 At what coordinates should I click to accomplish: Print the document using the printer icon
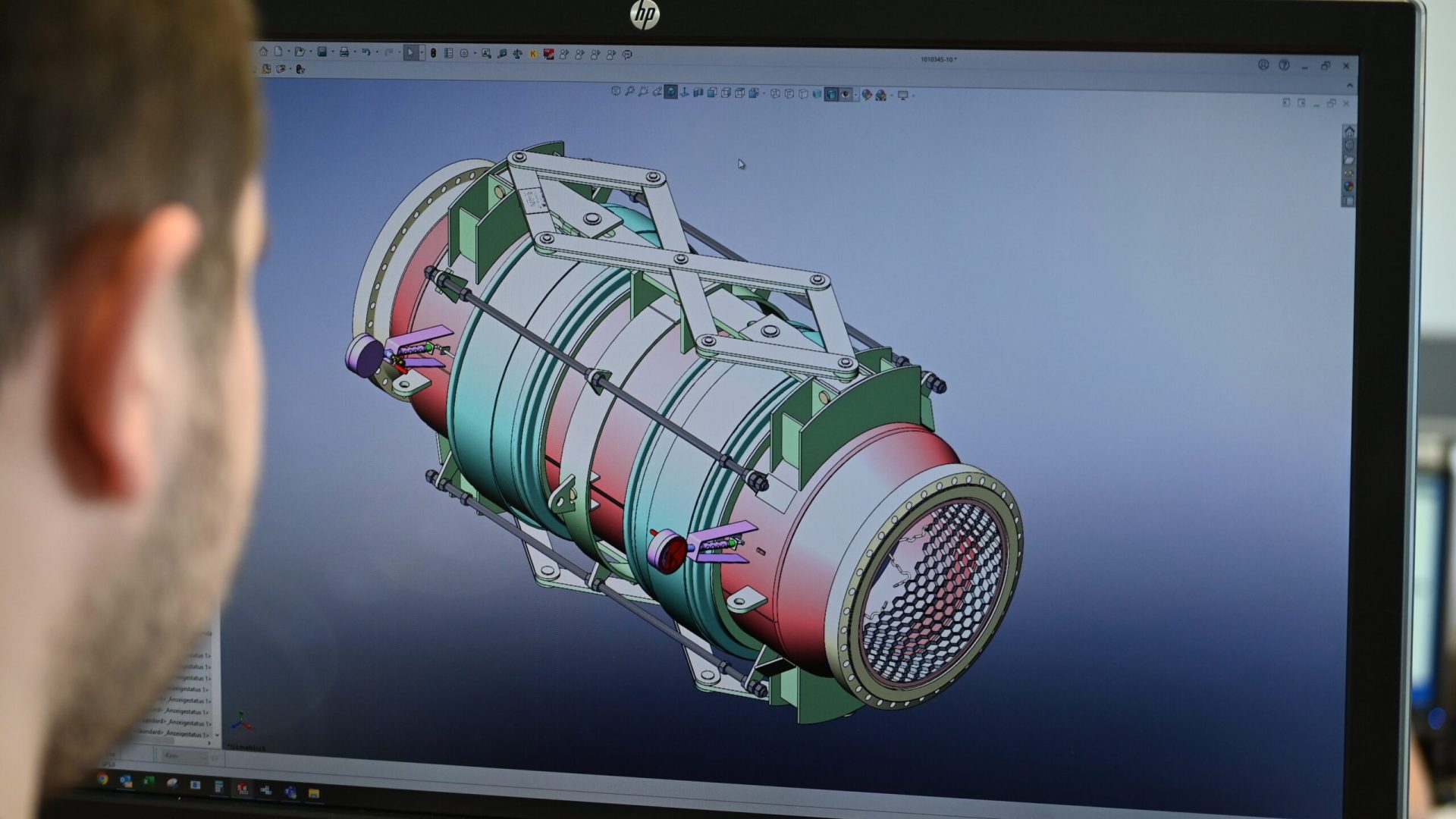coord(344,52)
